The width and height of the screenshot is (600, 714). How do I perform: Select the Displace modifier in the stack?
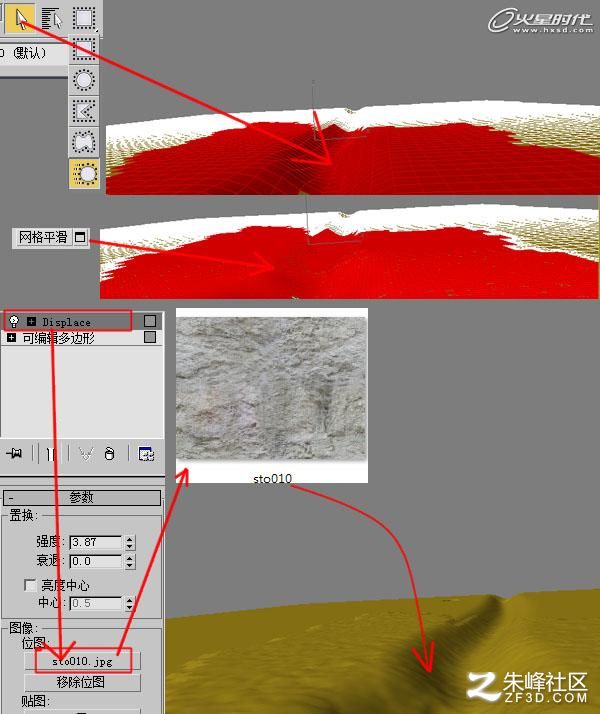68,321
